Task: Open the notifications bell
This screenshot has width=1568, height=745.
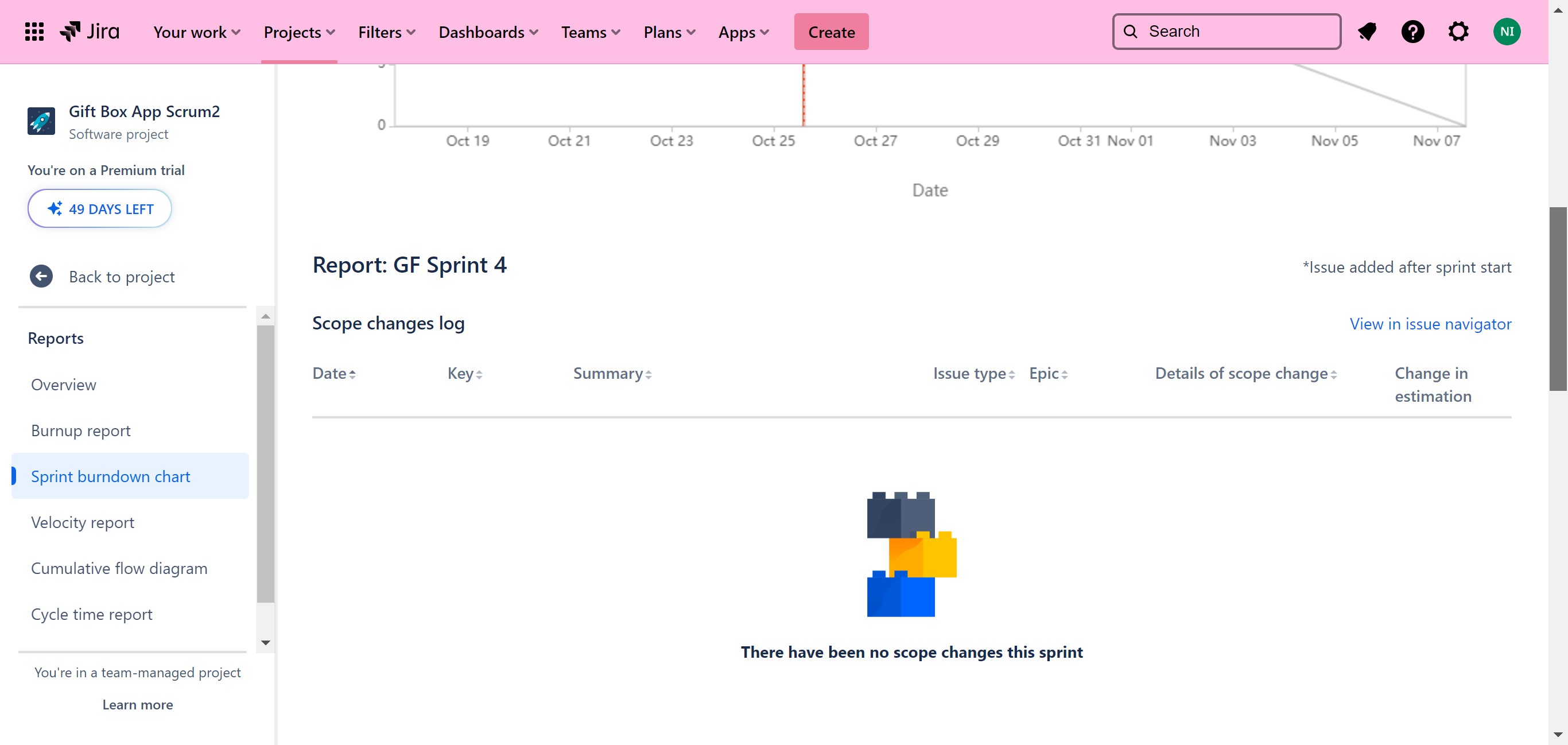Action: (x=1367, y=32)
